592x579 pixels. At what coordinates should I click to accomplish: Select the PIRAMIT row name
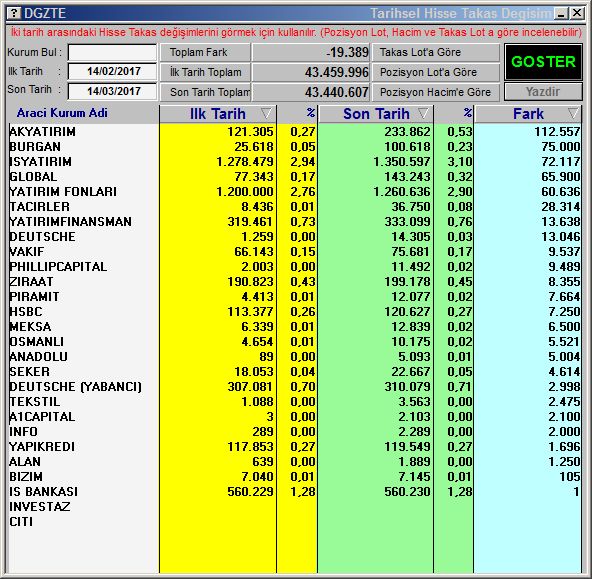click(x=34, y=297)
